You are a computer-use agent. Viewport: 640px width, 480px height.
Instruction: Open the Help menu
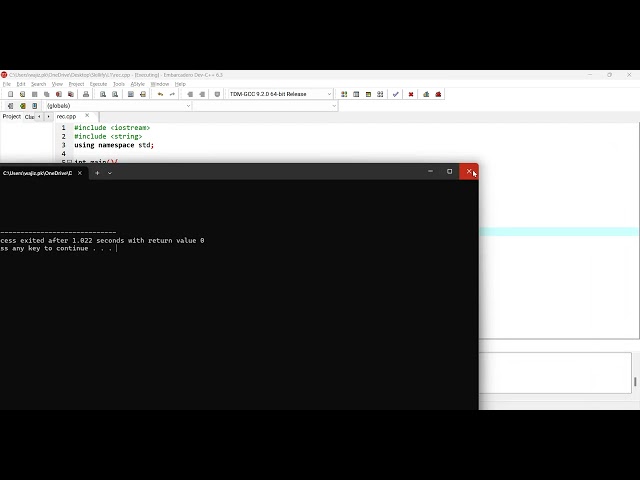180,84
